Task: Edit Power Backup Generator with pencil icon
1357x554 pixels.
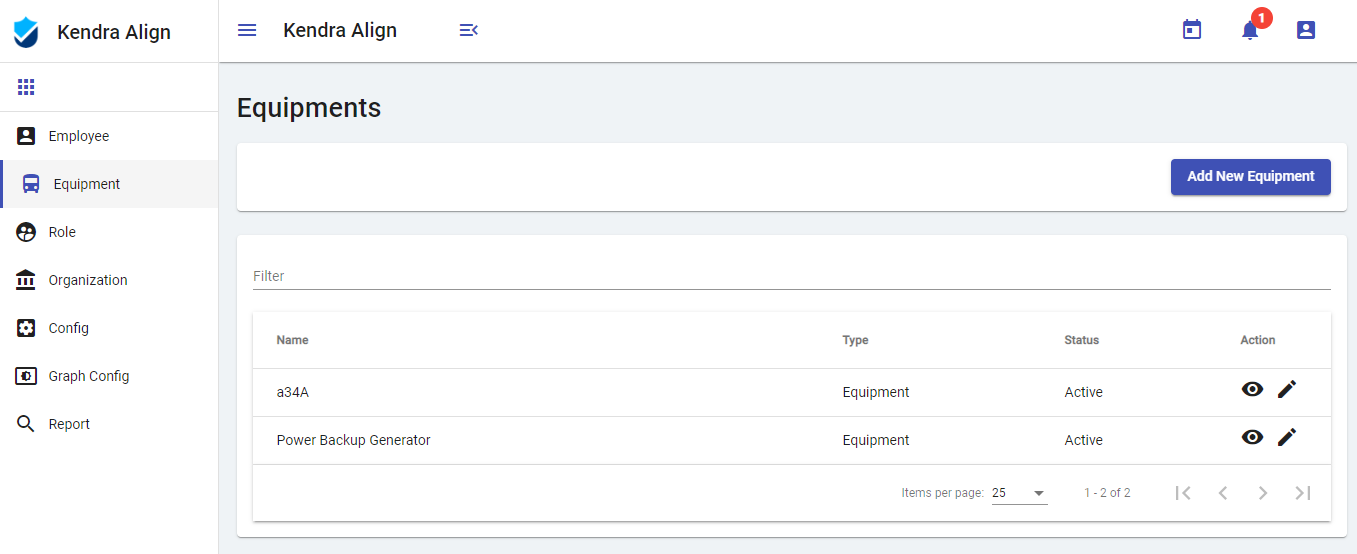Action: pos(1287,437)
